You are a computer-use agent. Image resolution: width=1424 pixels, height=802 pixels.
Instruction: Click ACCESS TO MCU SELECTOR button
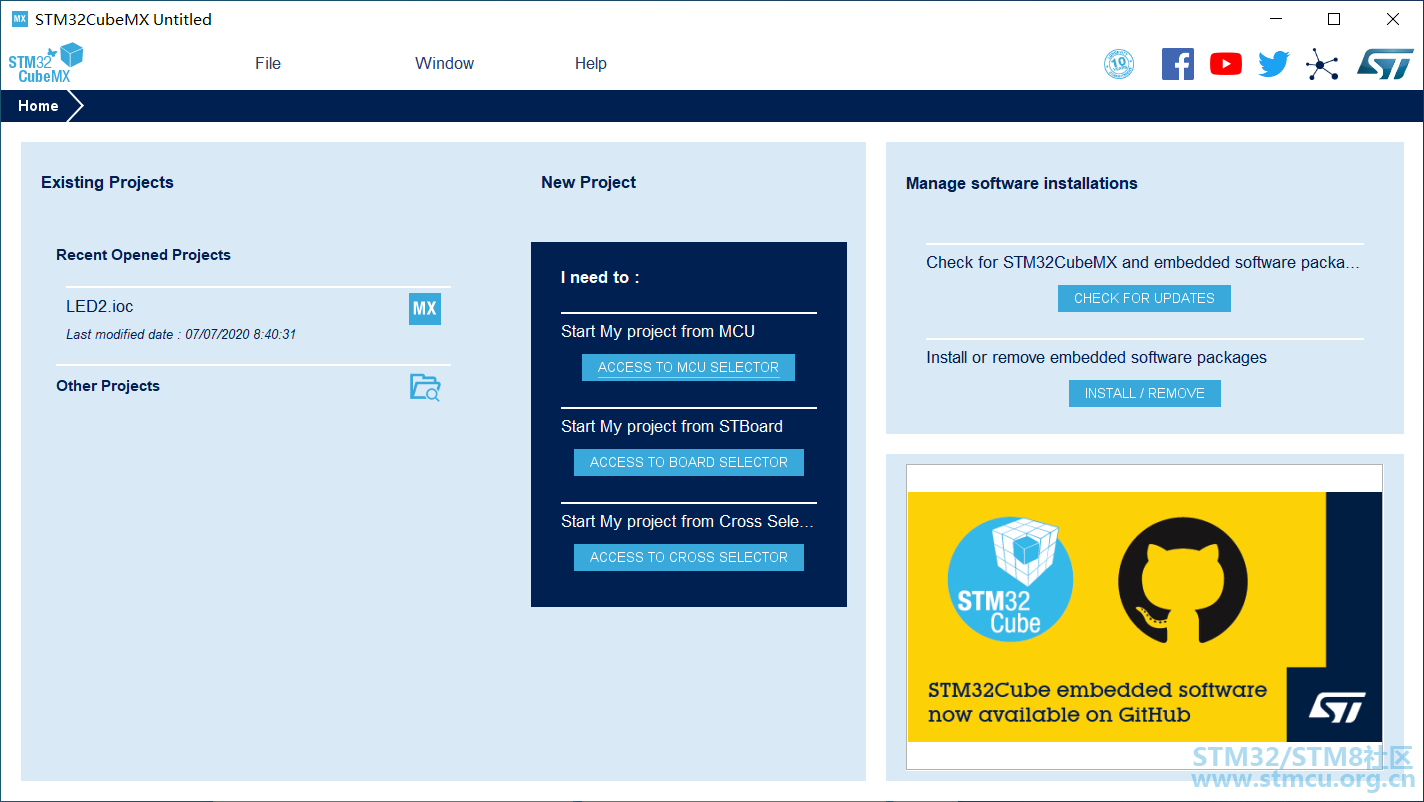689,367
